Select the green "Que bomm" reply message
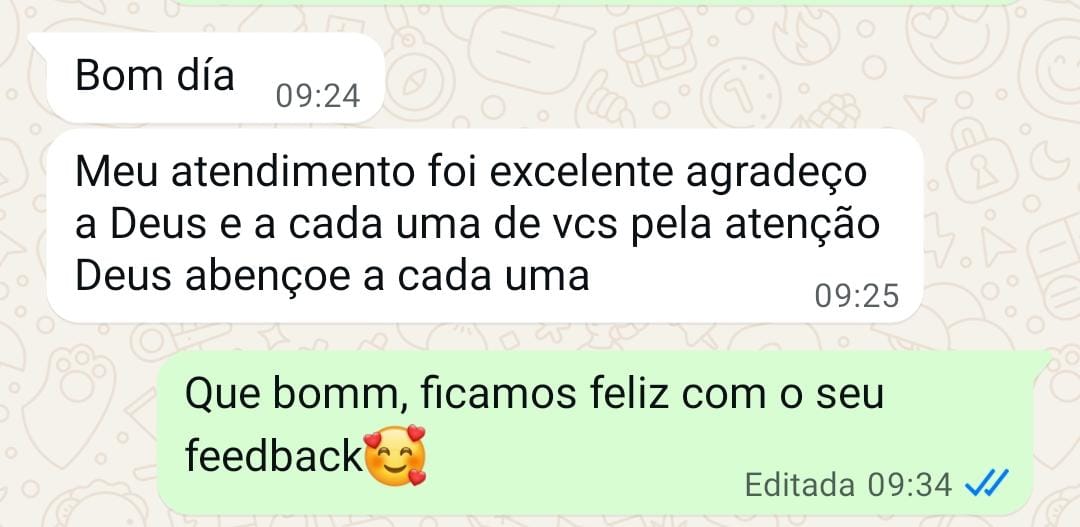The width and height of the screenshot is (1080, 527). pos(604,432)
